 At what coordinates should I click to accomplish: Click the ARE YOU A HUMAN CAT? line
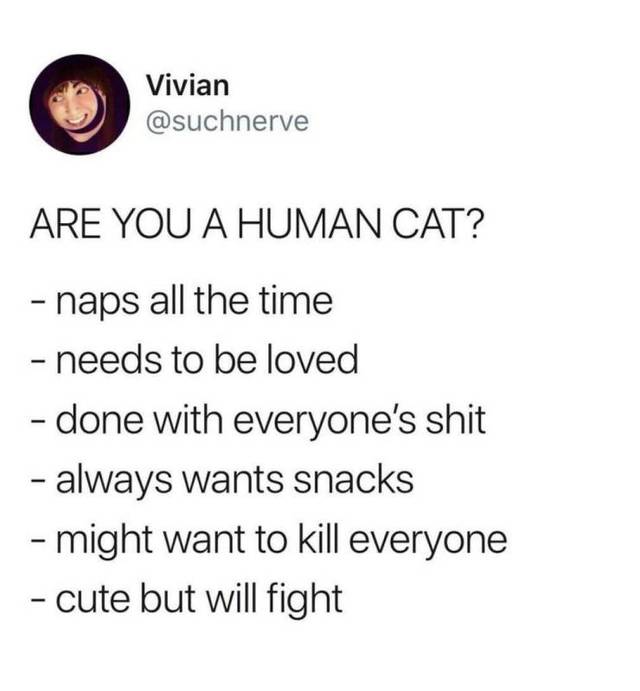pos(257,224)
